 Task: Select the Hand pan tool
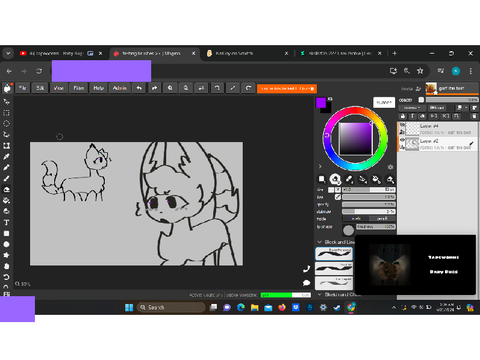(6, 266)
